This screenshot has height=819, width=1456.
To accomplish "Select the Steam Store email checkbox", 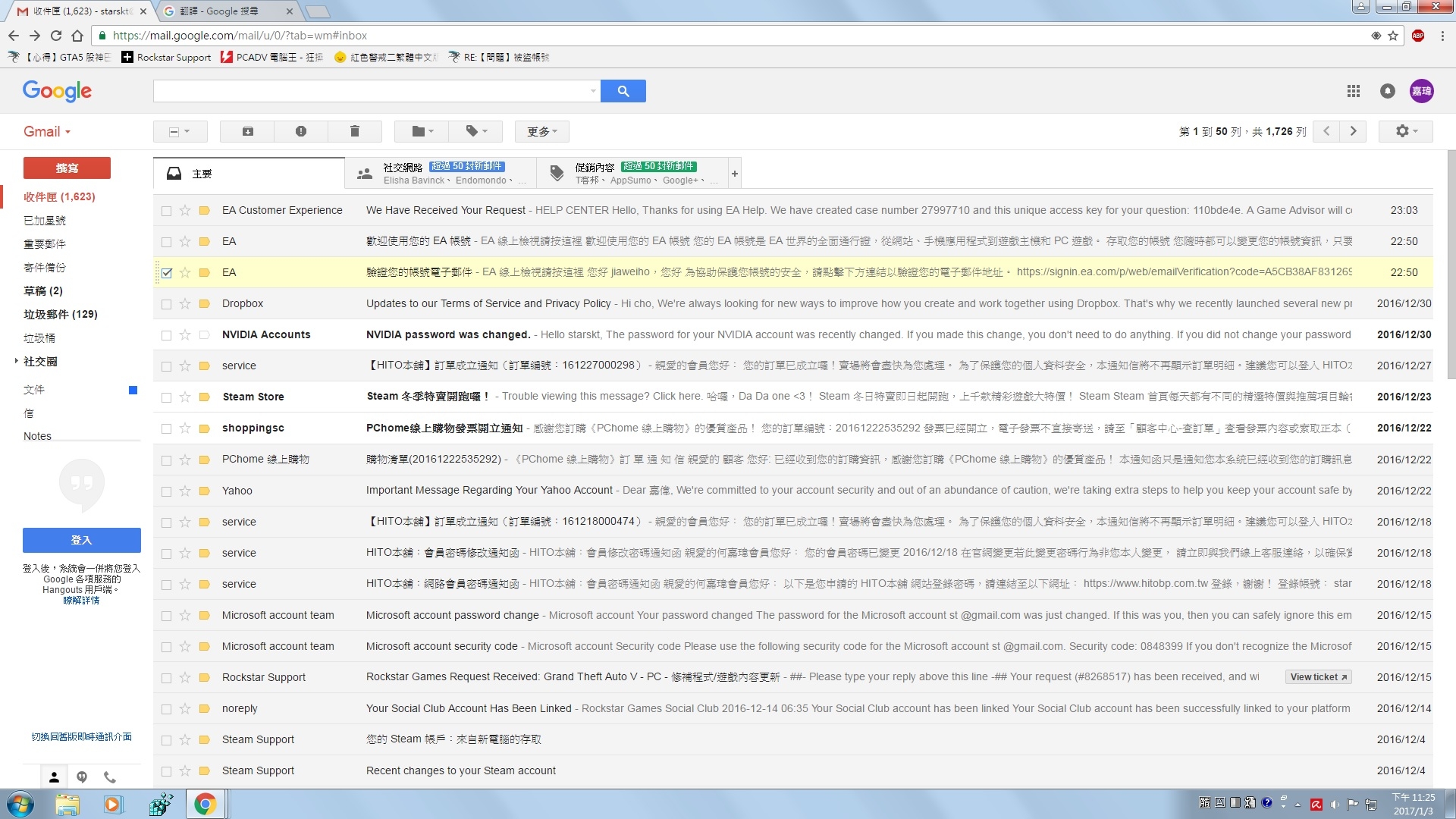I will tap(166, 397).
